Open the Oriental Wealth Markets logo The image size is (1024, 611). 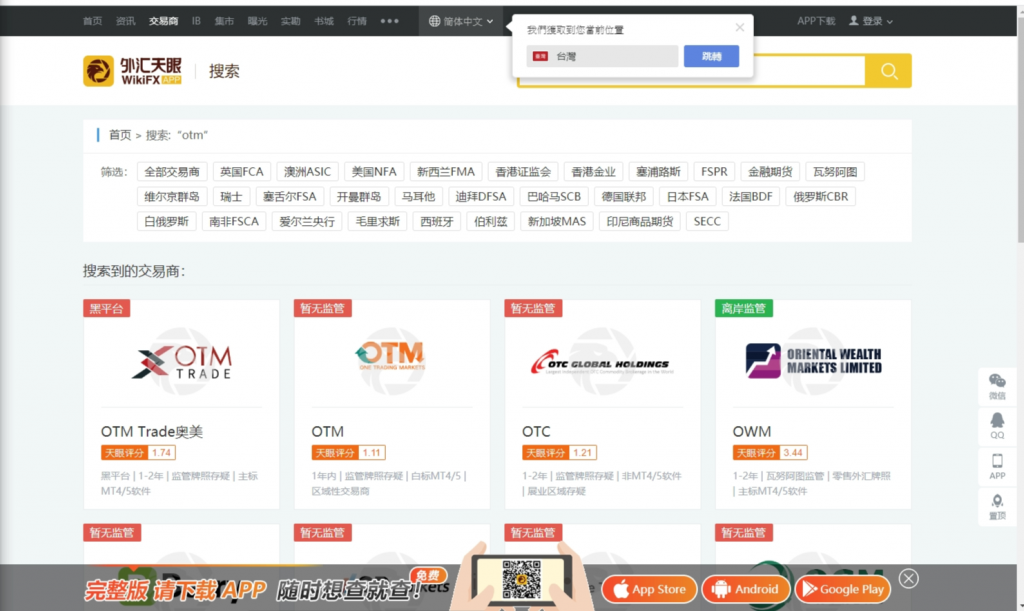(x=813, y=361)
